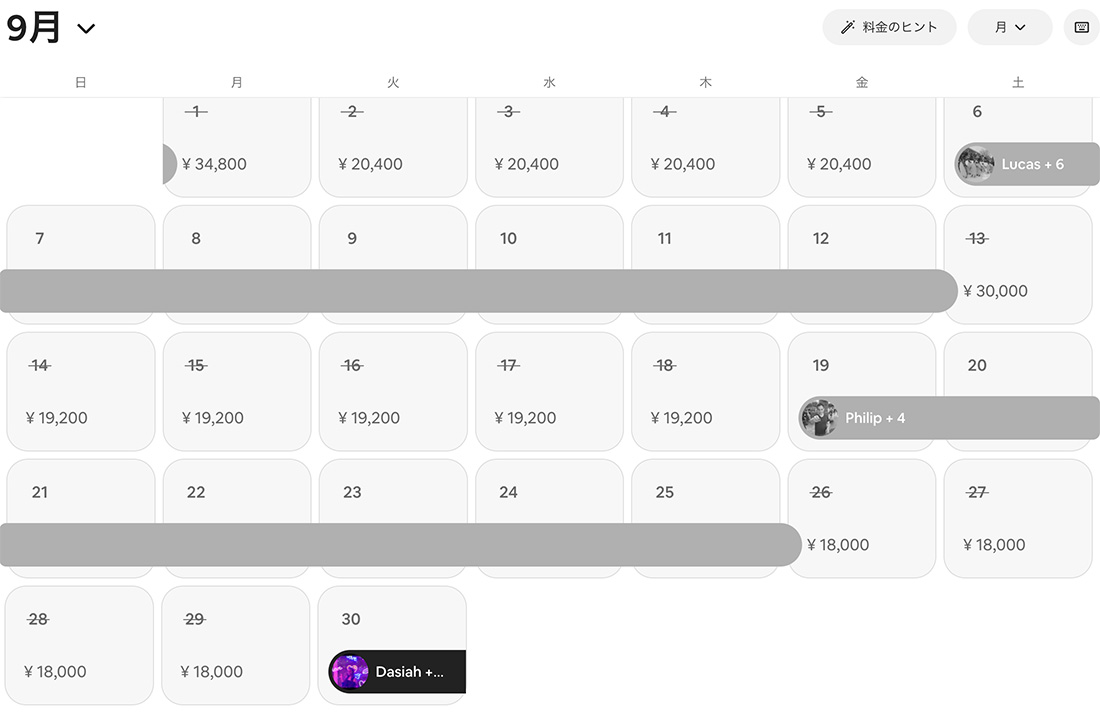Viewport: 1100px width, 714px height.
Task: Open Dasiah guest profile photo
Action: pos(349,672)
